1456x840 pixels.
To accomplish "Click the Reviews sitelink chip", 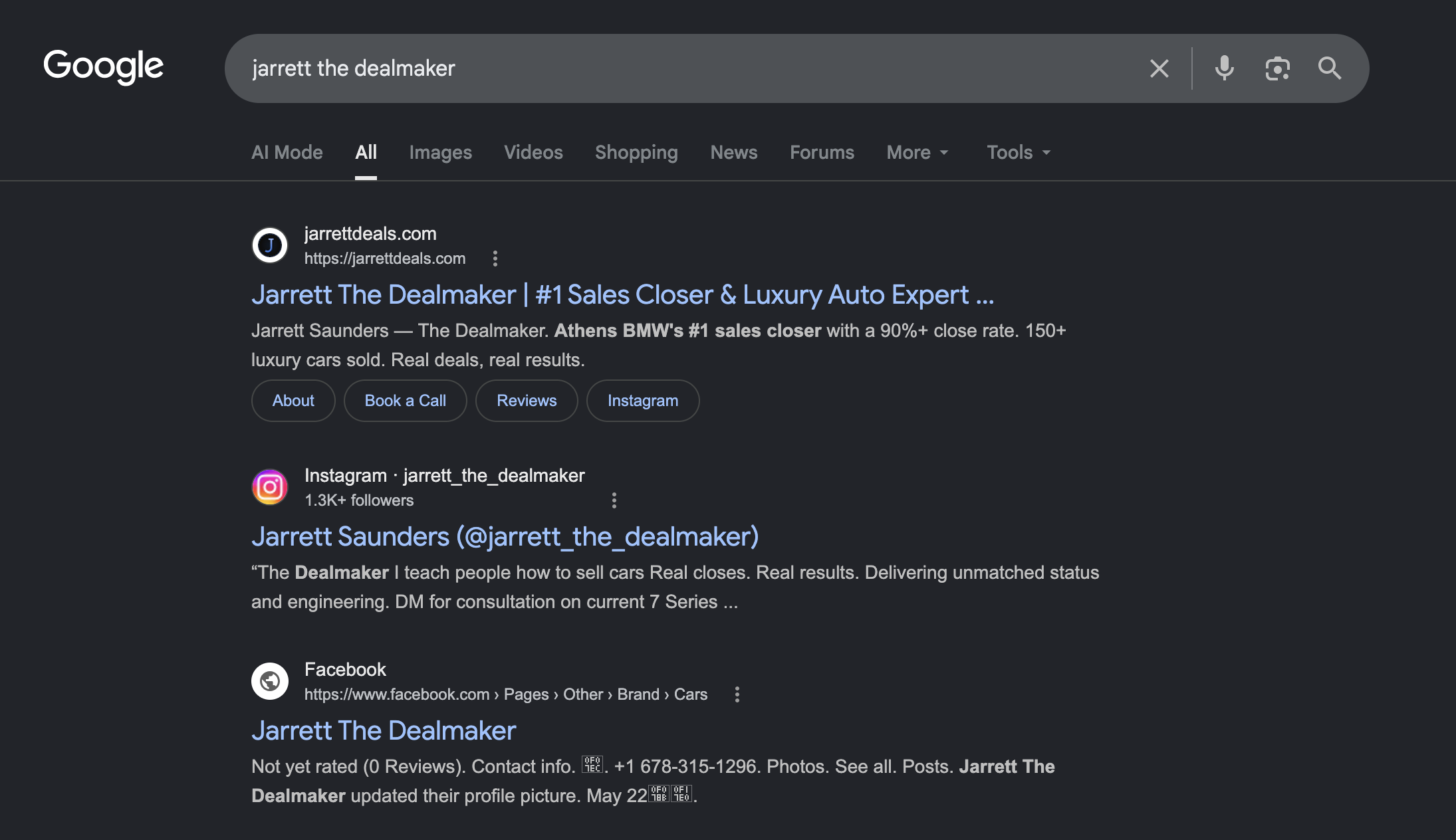I will click(527, 401).
